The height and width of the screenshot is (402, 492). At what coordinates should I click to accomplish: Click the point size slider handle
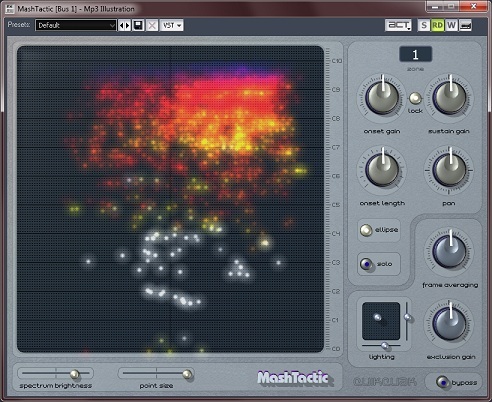click(x=187, y=374)
